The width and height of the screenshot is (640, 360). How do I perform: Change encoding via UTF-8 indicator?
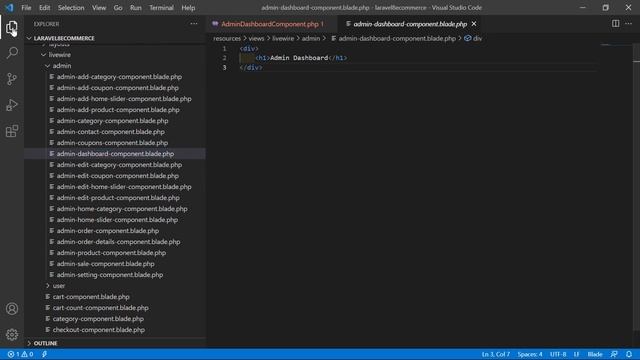[x=558, y=354]
